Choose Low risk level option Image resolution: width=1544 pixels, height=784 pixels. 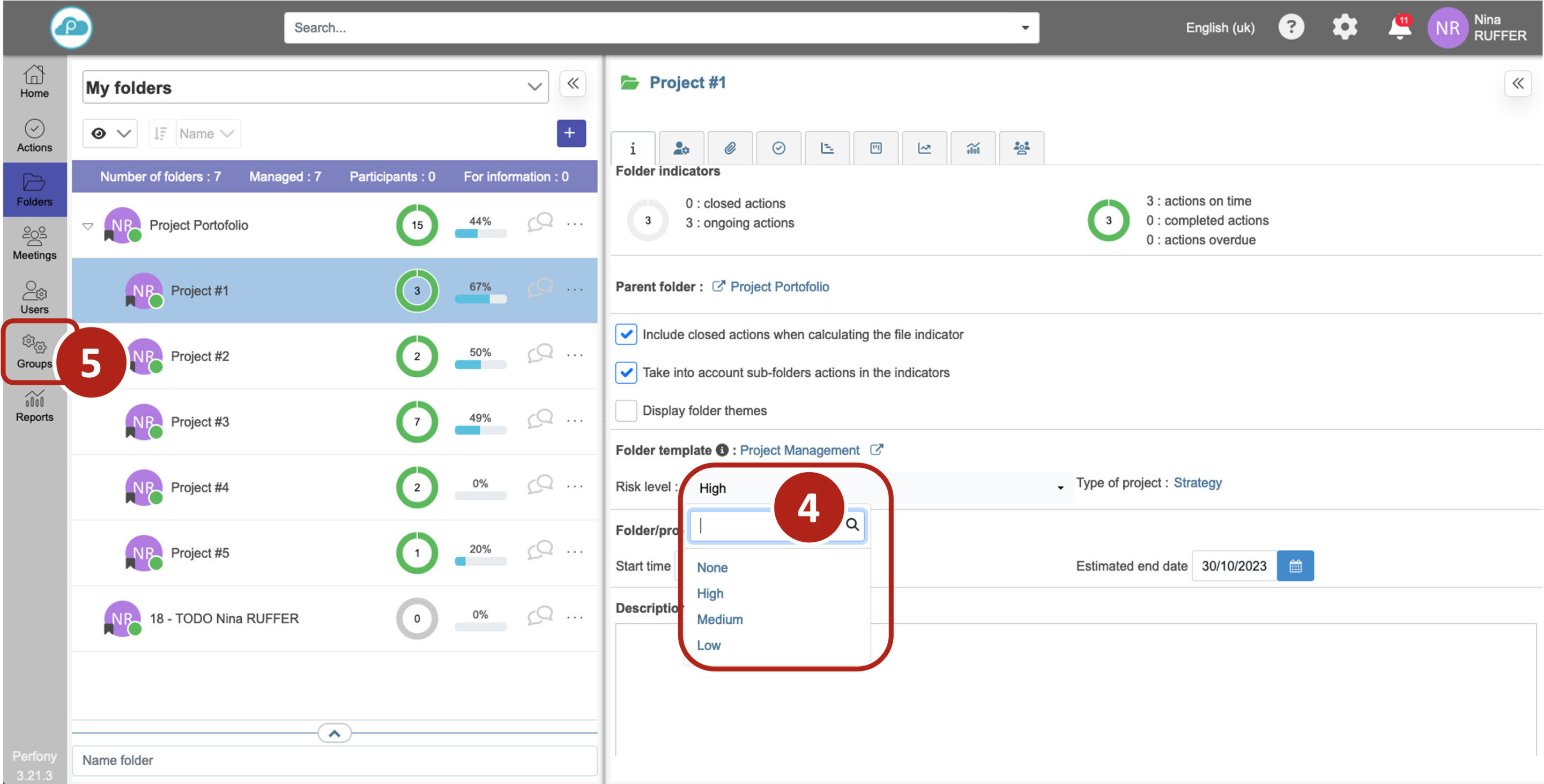pos(708,645)
